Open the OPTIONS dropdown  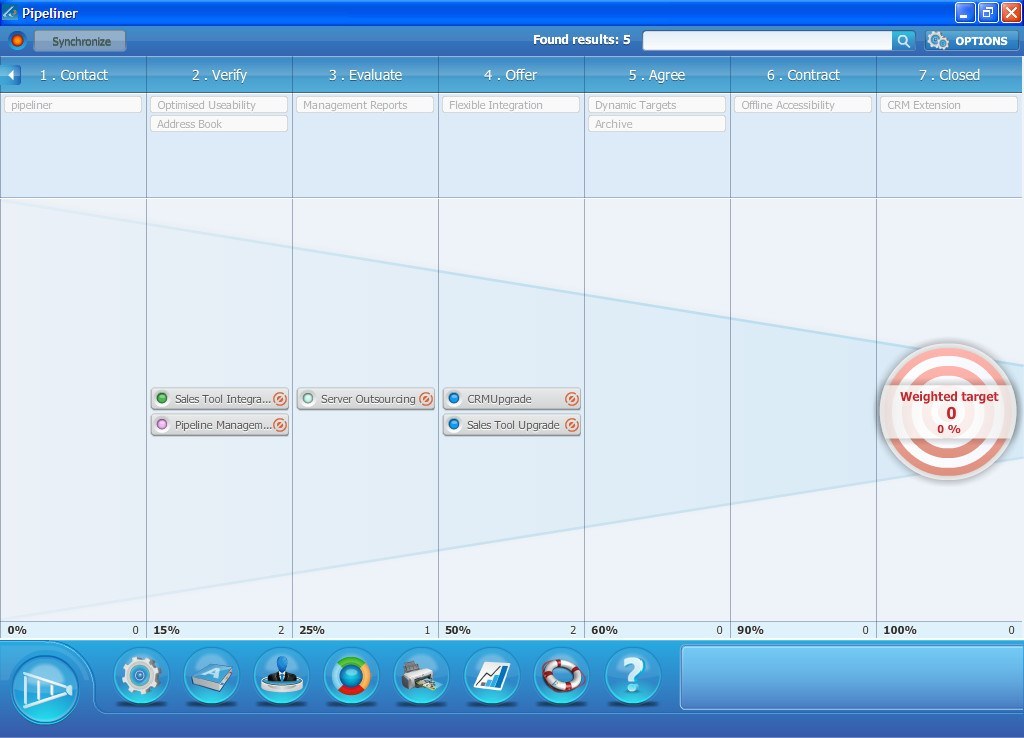969,40
